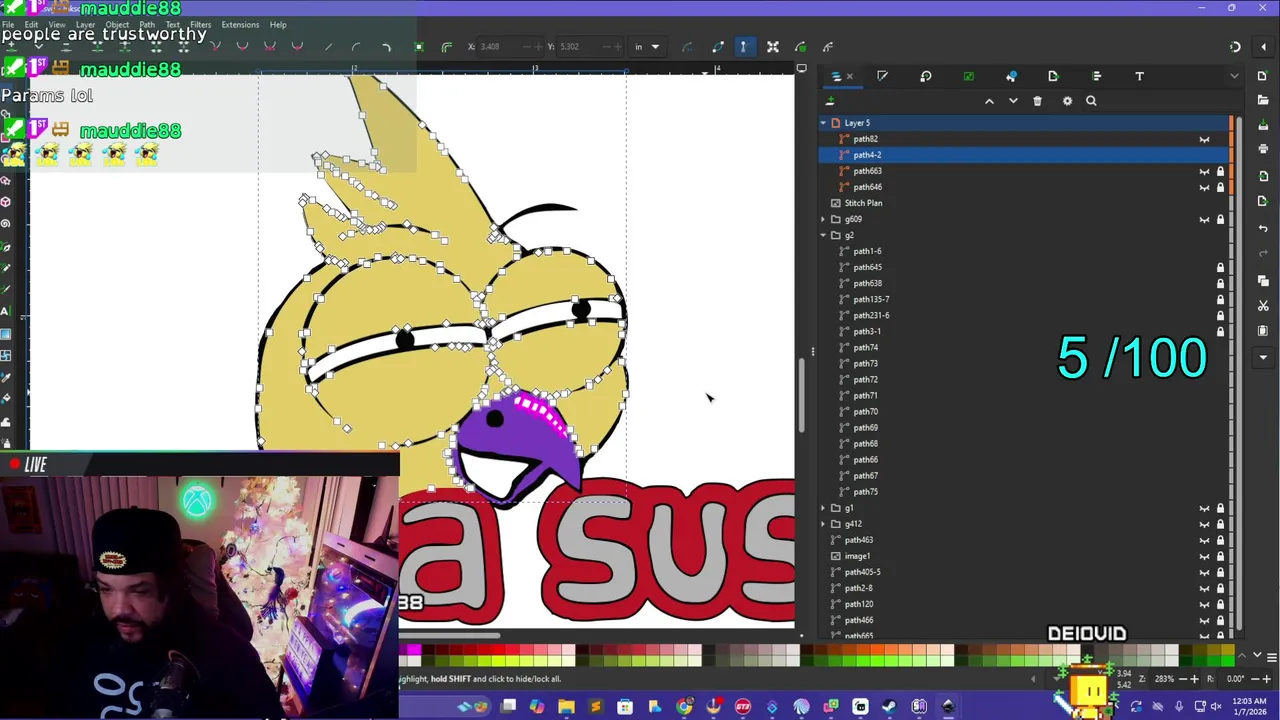Toggle visibility of group g1
Image resolution: width=1280 pixels, height=720 pixels.
point(1204,508)
